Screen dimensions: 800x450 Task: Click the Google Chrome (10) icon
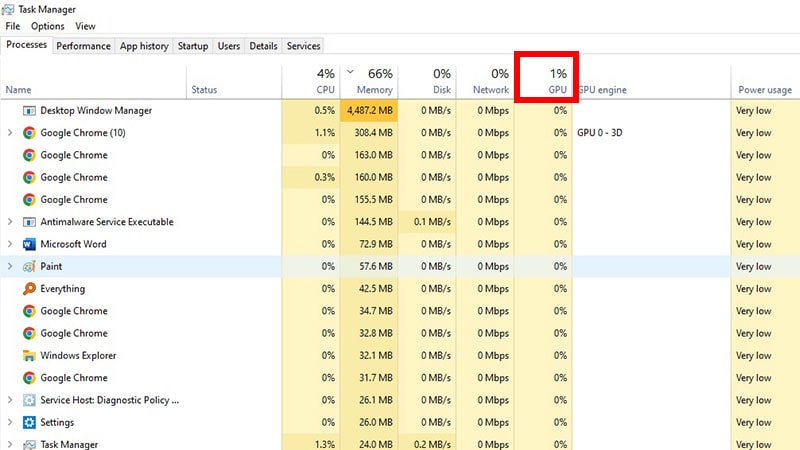click(29, 133)
